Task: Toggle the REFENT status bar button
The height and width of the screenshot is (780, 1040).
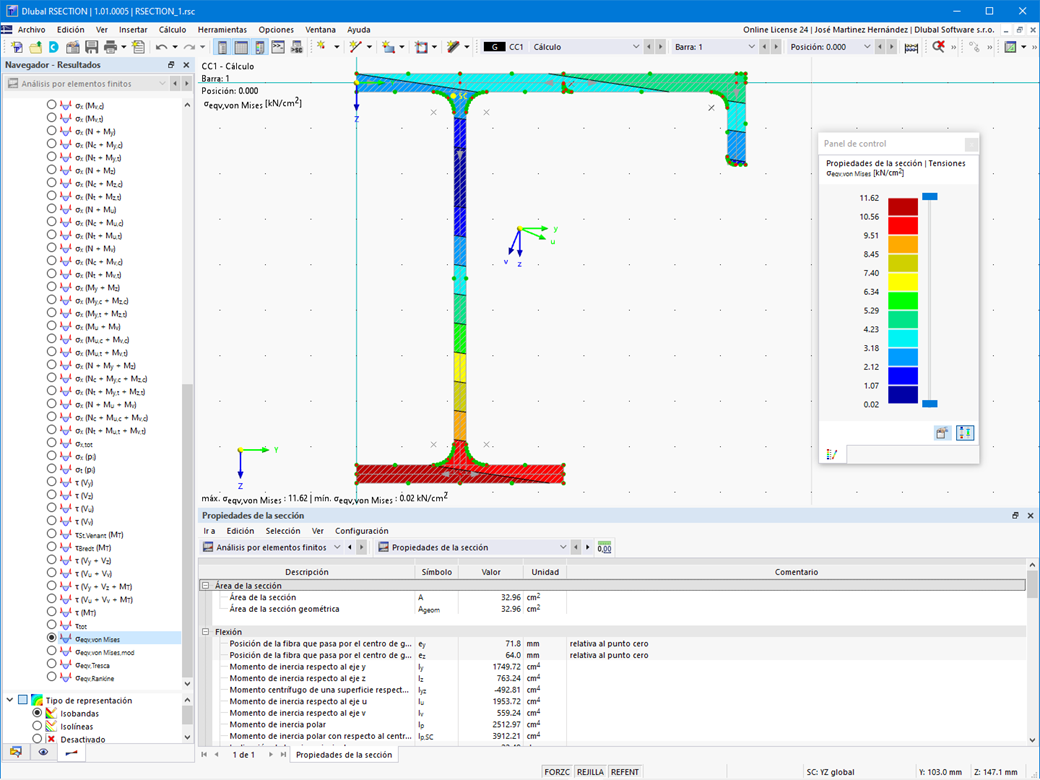Action: click(x=625, y=772)
